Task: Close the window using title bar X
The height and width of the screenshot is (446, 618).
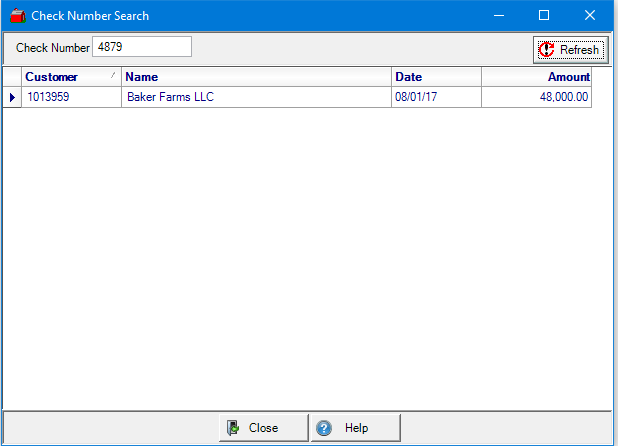Action: pyautogui.click(x=590, y=16)
